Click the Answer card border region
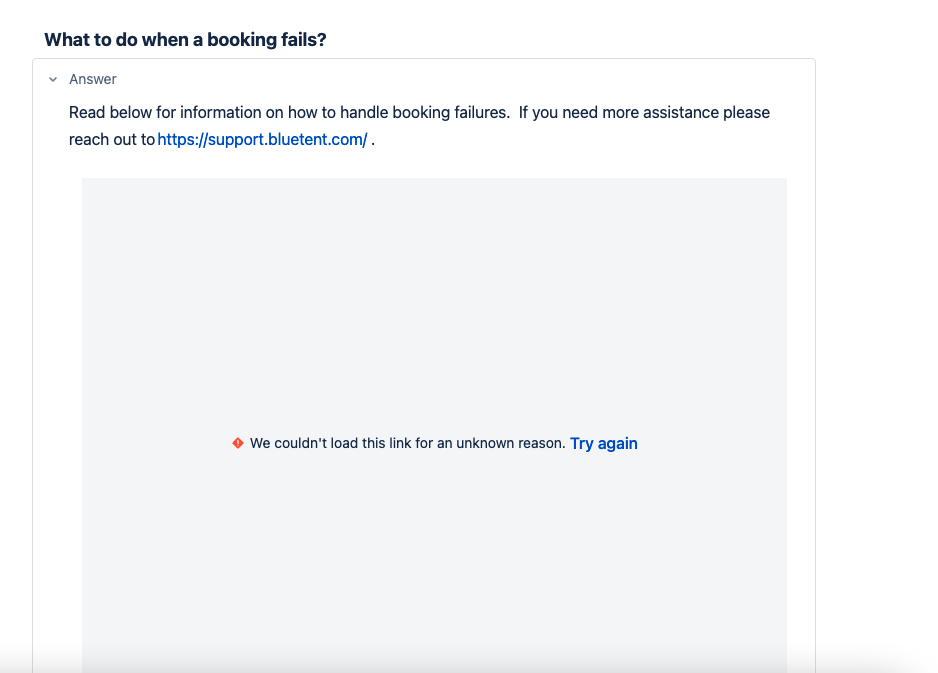Image resolution: width=938 pixels, height=673 pixels. tap(814, 300)
